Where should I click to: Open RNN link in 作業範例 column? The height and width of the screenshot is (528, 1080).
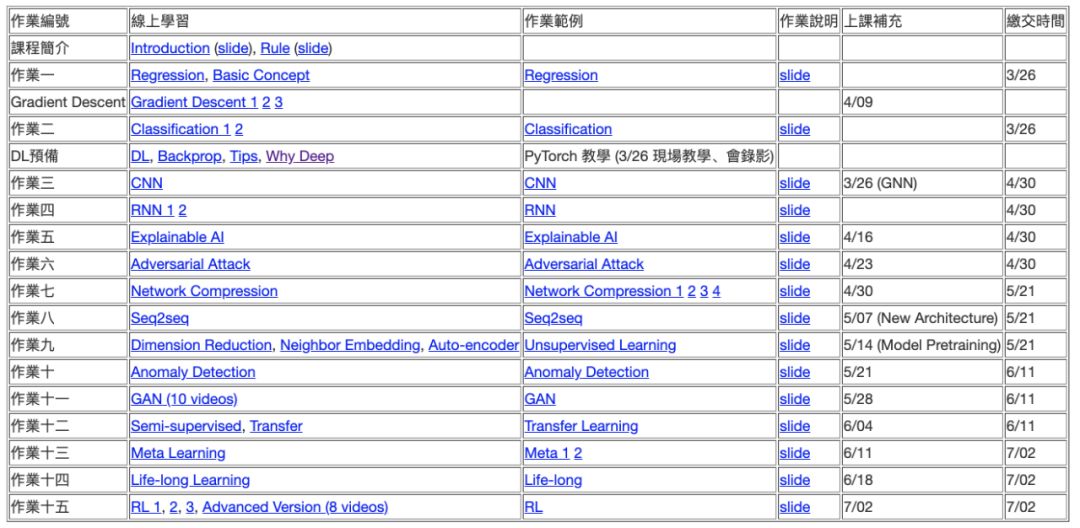tap(539, 210)
